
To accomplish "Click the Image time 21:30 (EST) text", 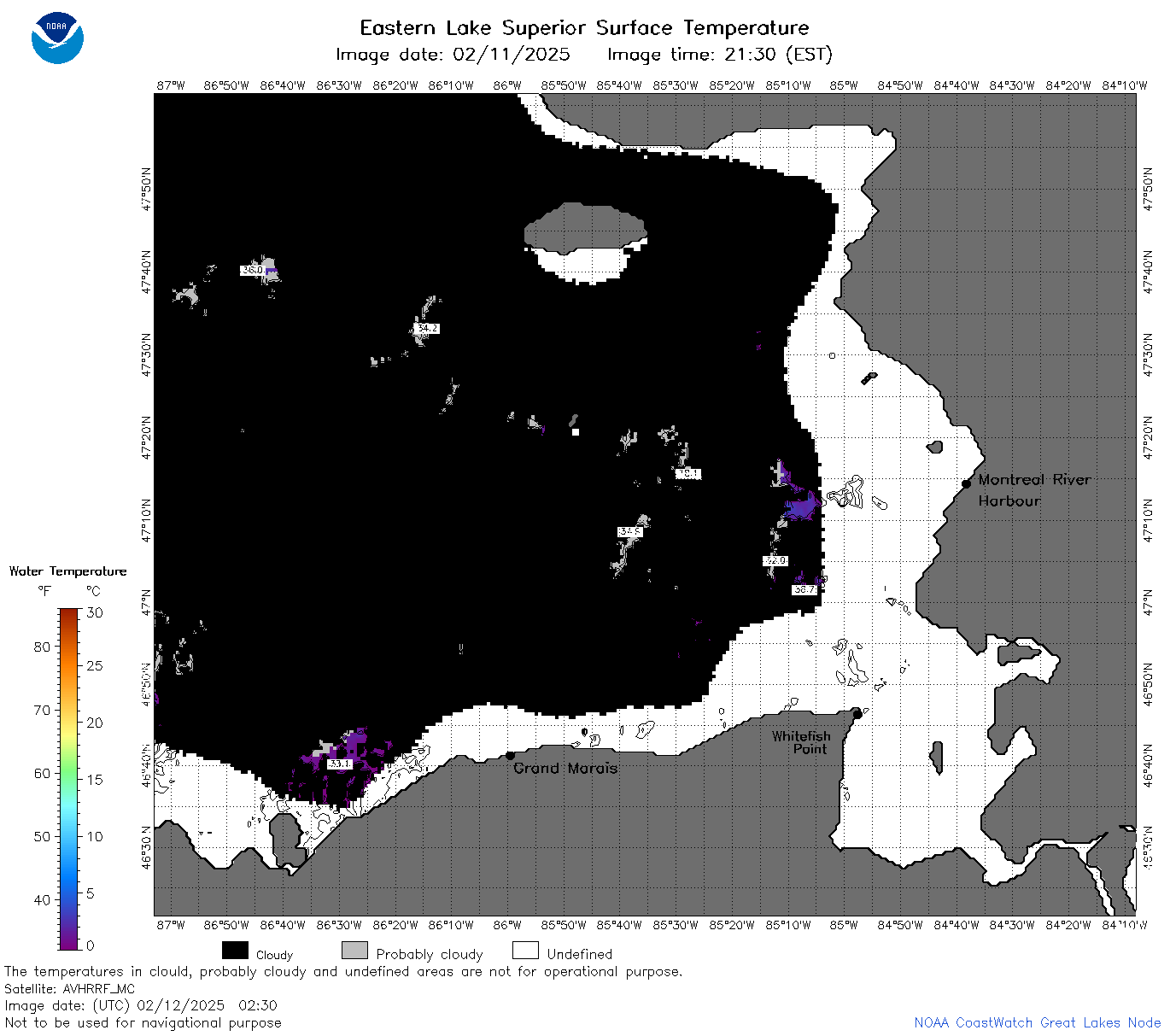I will coord(719,55).
